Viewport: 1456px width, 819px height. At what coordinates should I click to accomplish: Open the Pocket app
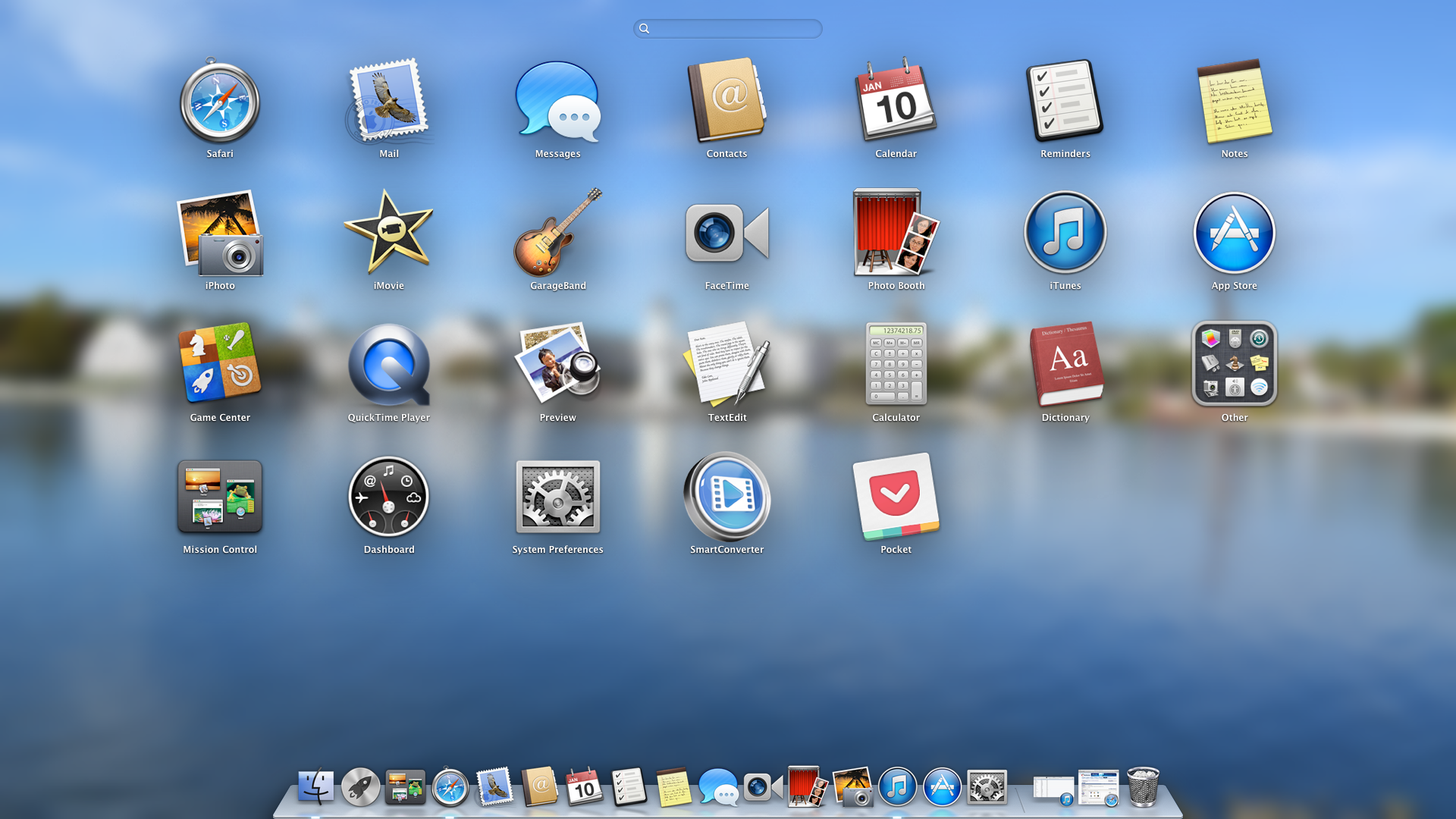tap(896, 497)
